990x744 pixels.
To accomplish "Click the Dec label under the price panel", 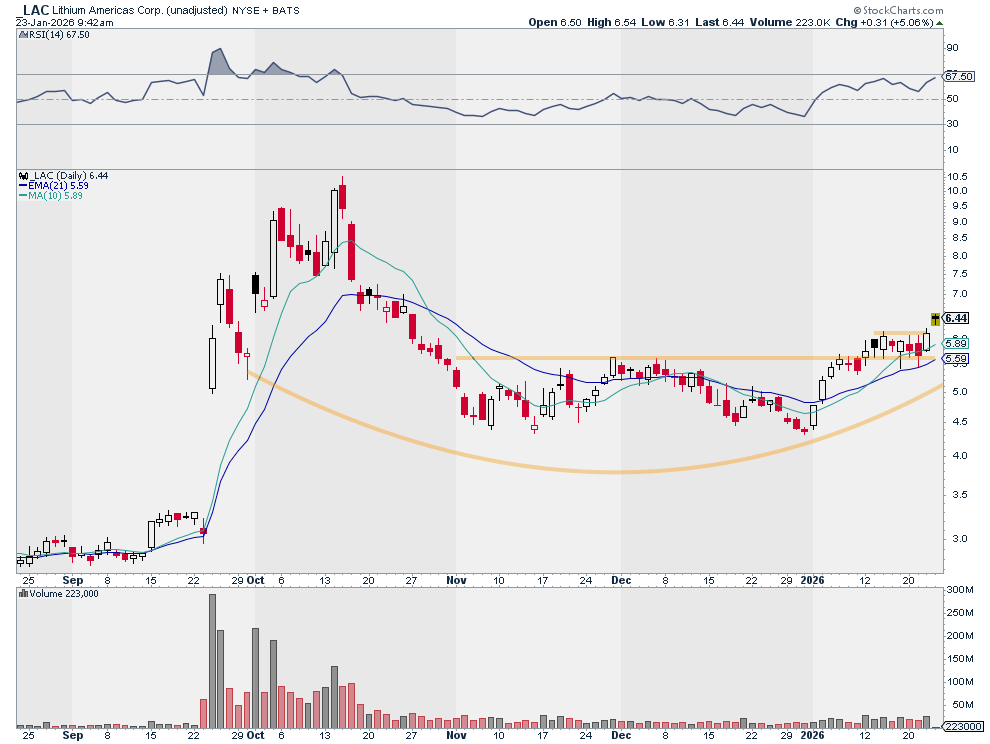I will pyautogui.click(x=621, y=580).
